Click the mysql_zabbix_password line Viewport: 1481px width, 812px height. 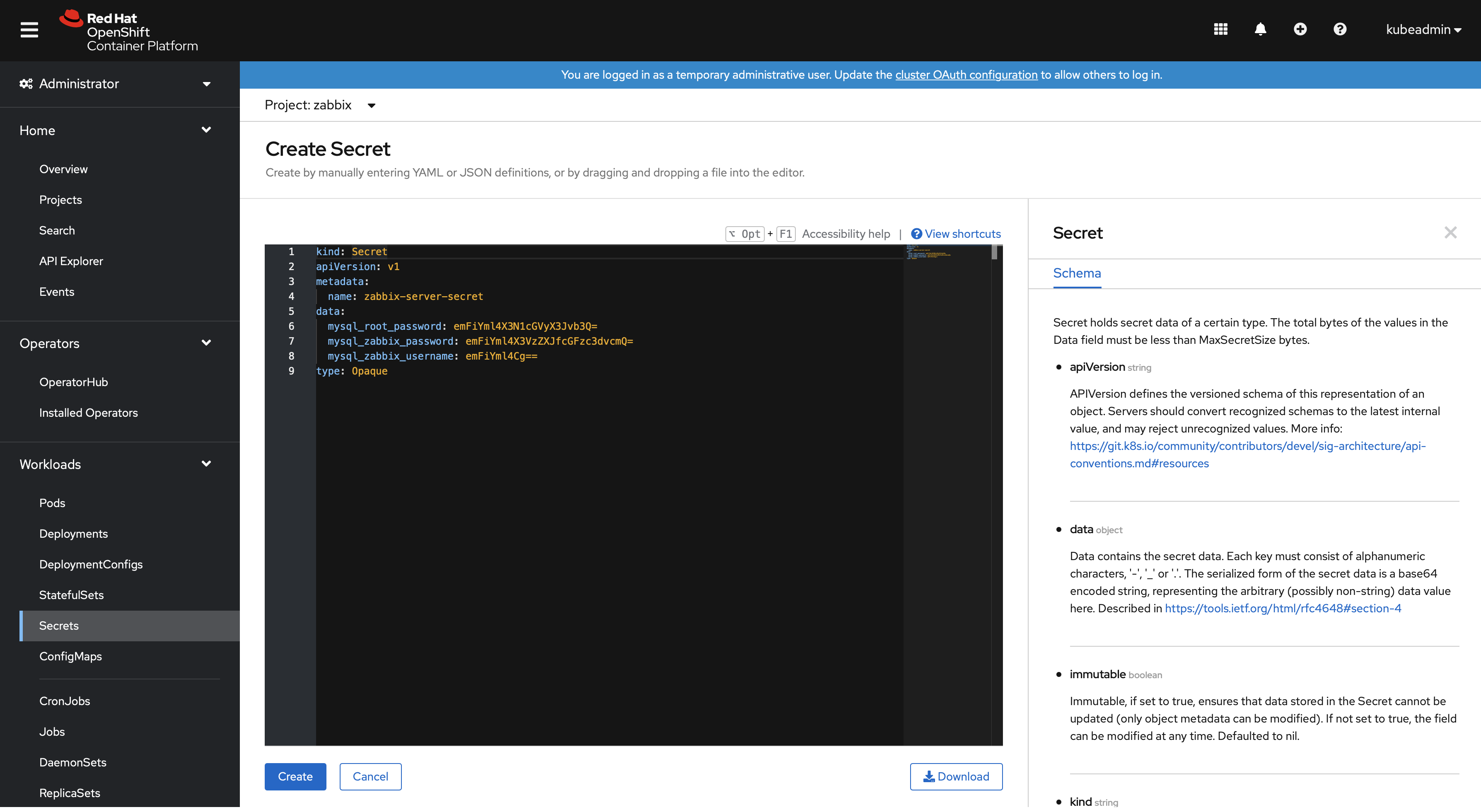coord(480,342)
